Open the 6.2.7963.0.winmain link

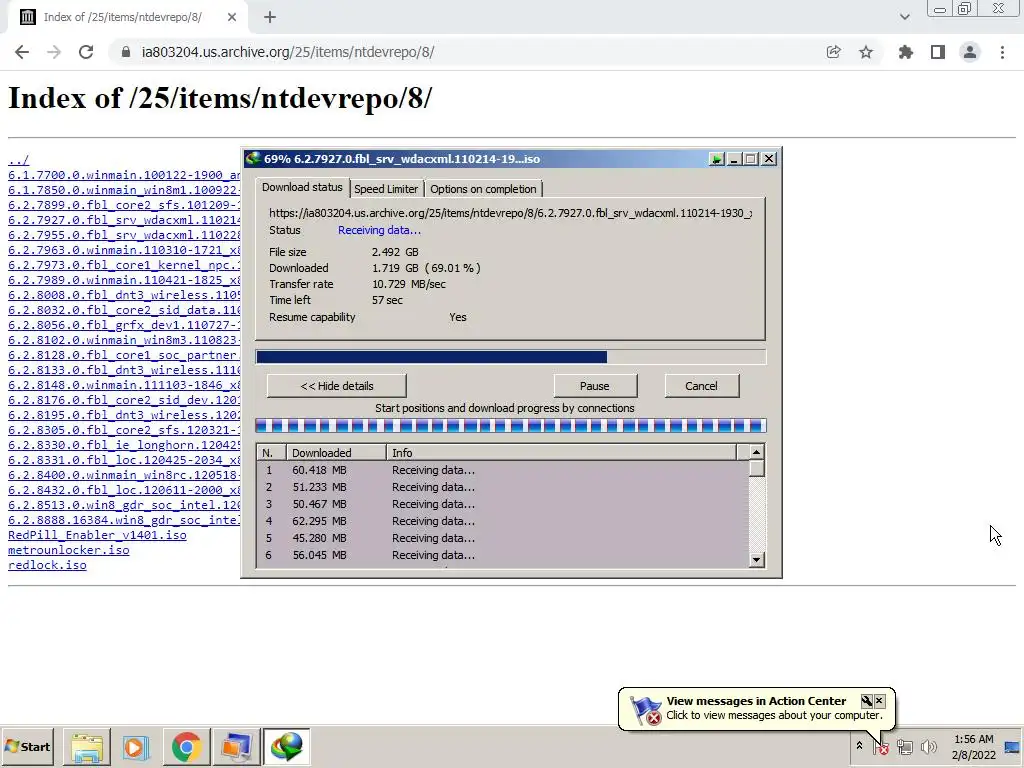point(124,250)
